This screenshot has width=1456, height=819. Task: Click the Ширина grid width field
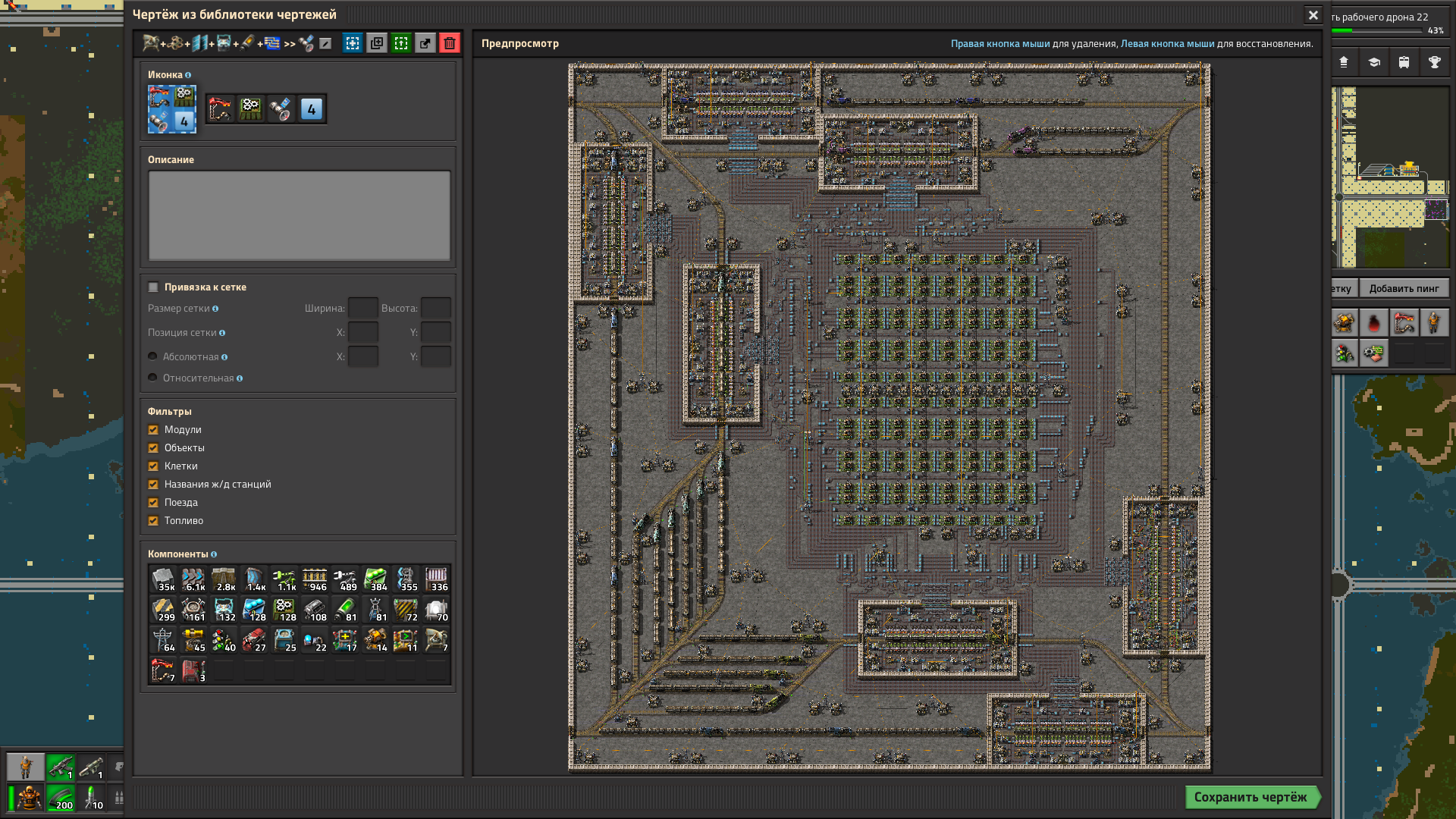click(x=362, y=308)
